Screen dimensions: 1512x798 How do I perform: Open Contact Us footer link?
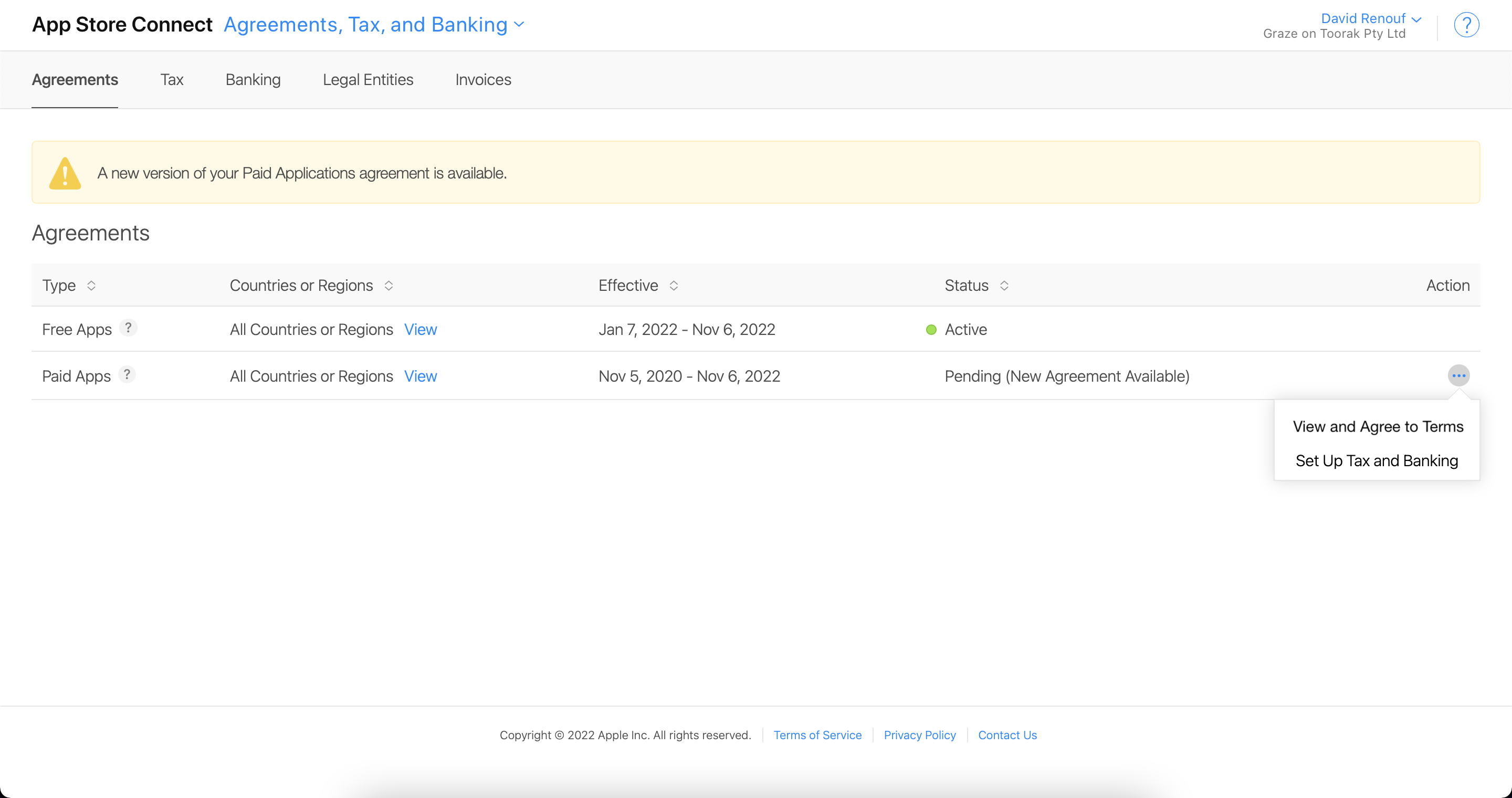(x=1007, y=735)
